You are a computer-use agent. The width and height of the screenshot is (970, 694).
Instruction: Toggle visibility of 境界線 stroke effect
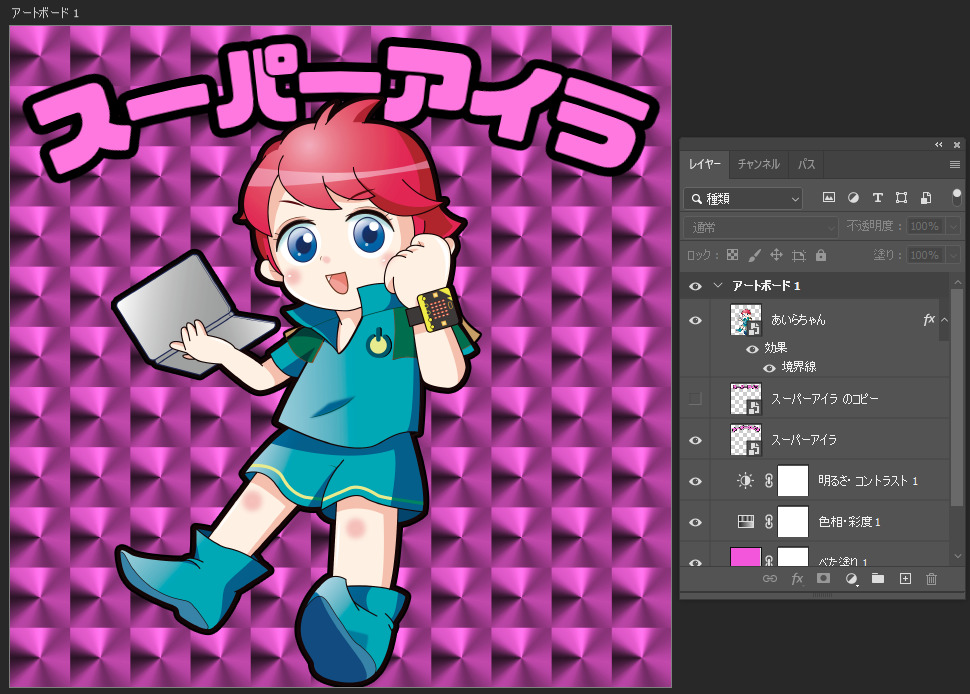click(x=769, y=368)
